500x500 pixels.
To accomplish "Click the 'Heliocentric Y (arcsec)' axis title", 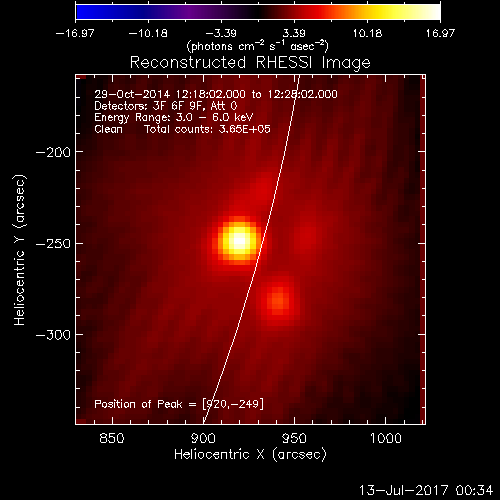I will point(20,250).
